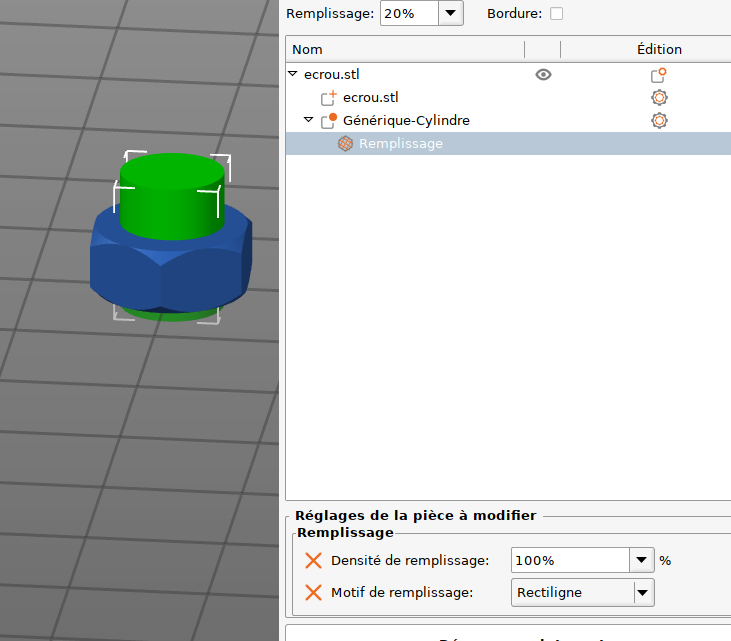The height and width of the screenshot is (641, 731).
Task: Click the infill icon next to Remplissage
Action: [x=345, y=144]
